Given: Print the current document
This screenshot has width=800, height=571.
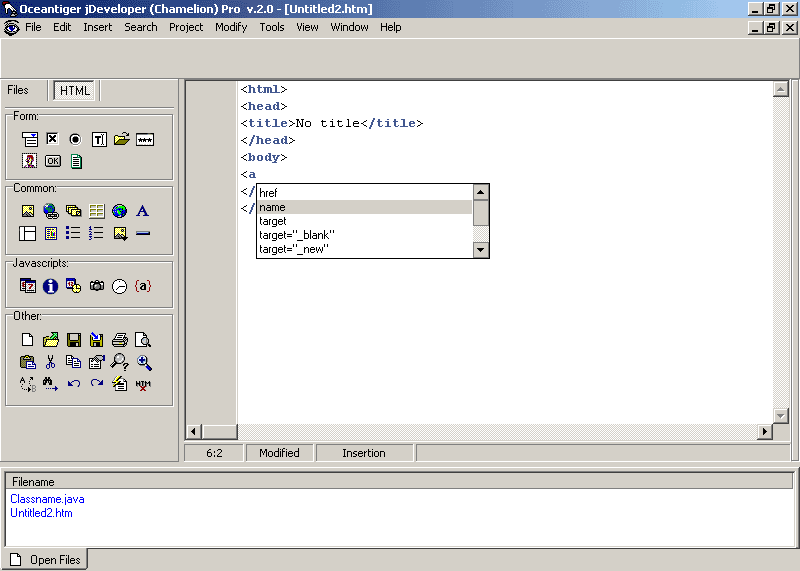Looking at the screenshot, I should coord(120,340).
